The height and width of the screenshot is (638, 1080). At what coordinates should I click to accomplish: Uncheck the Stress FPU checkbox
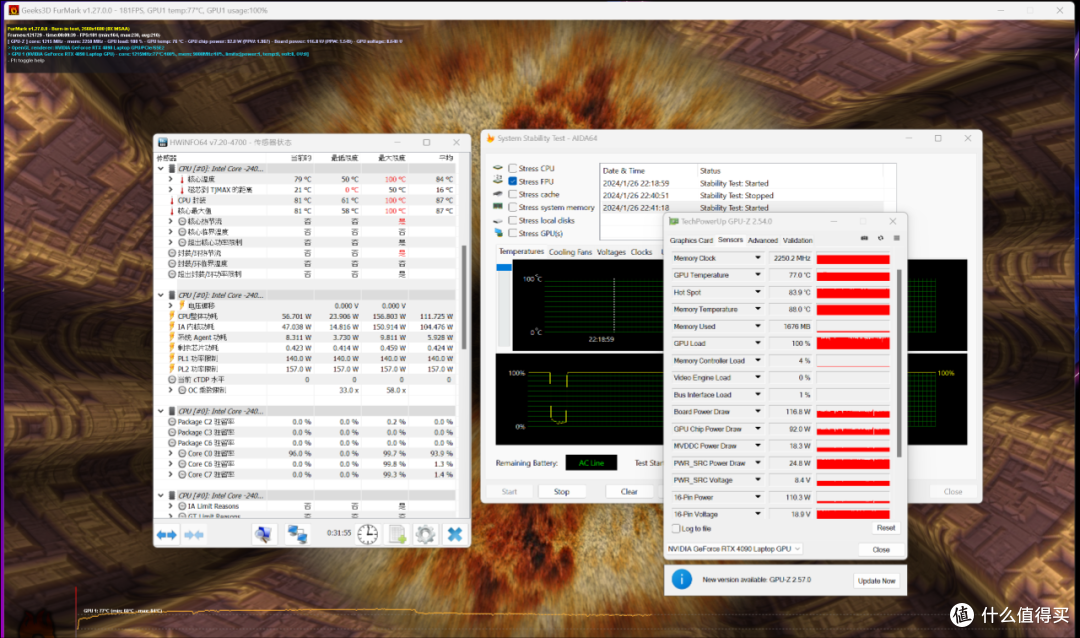[512, 181]
